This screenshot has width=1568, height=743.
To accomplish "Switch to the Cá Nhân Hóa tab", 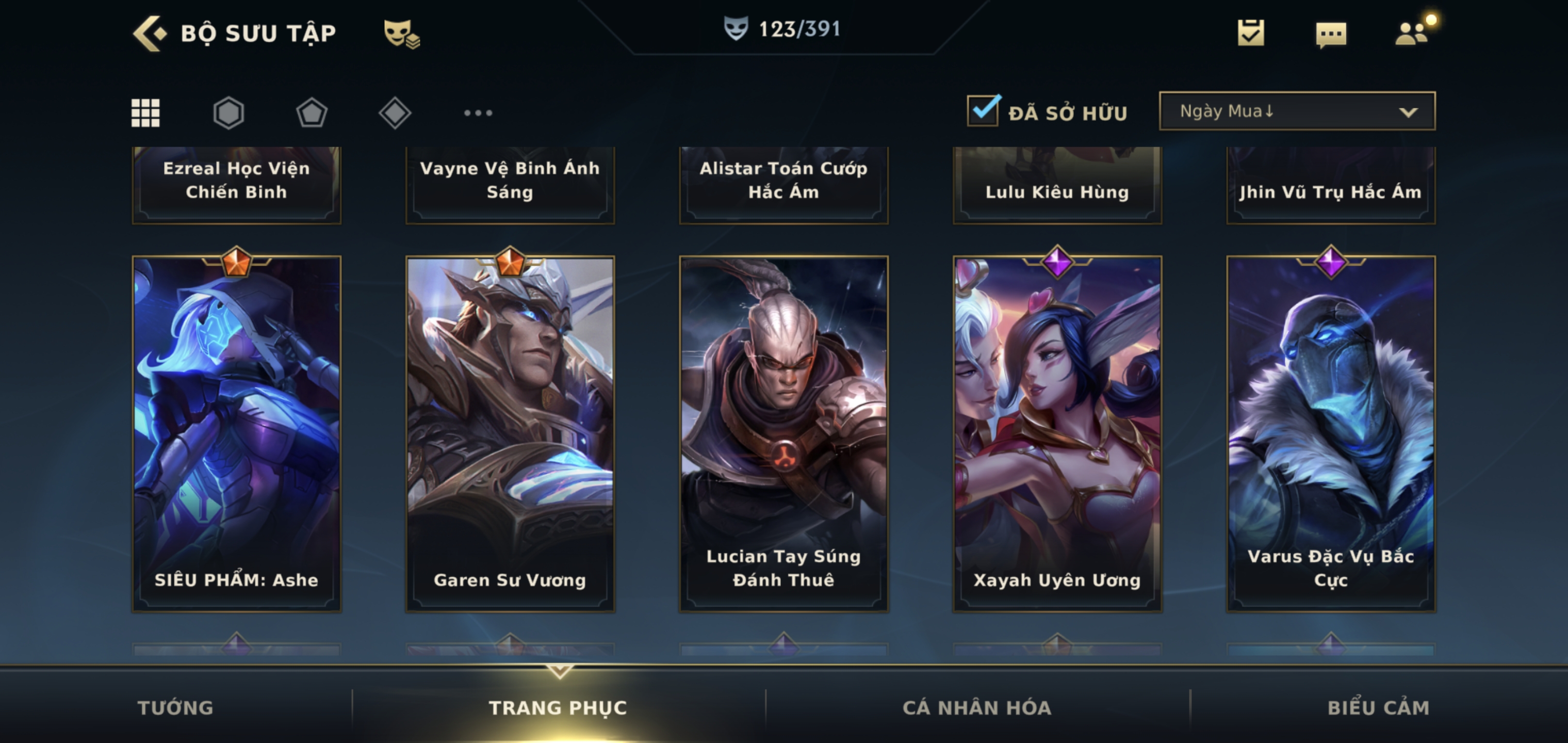I will (977, 707).
